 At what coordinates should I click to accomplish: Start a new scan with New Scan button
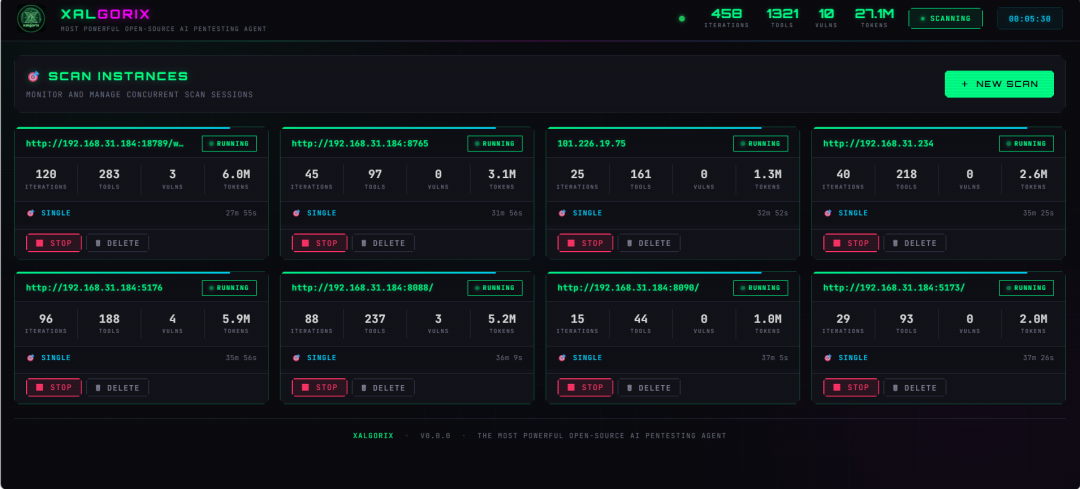[x=999, y=84]
